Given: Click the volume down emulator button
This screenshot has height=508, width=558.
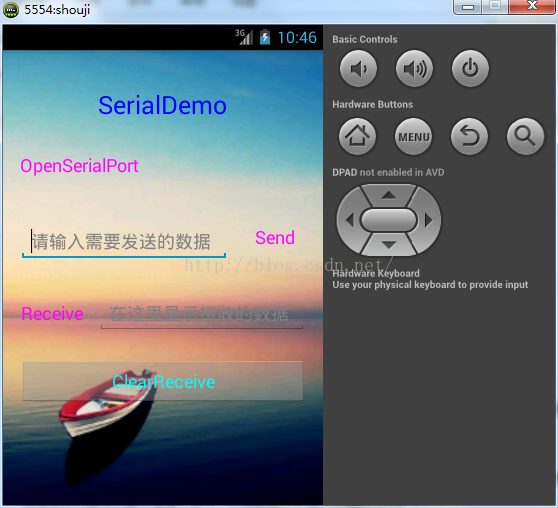Looking at the screenshot, I should pyautogui.click(x=358, y=68).
